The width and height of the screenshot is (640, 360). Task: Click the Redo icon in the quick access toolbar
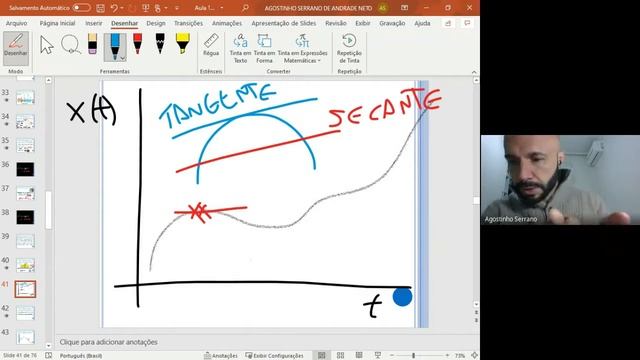132,8
